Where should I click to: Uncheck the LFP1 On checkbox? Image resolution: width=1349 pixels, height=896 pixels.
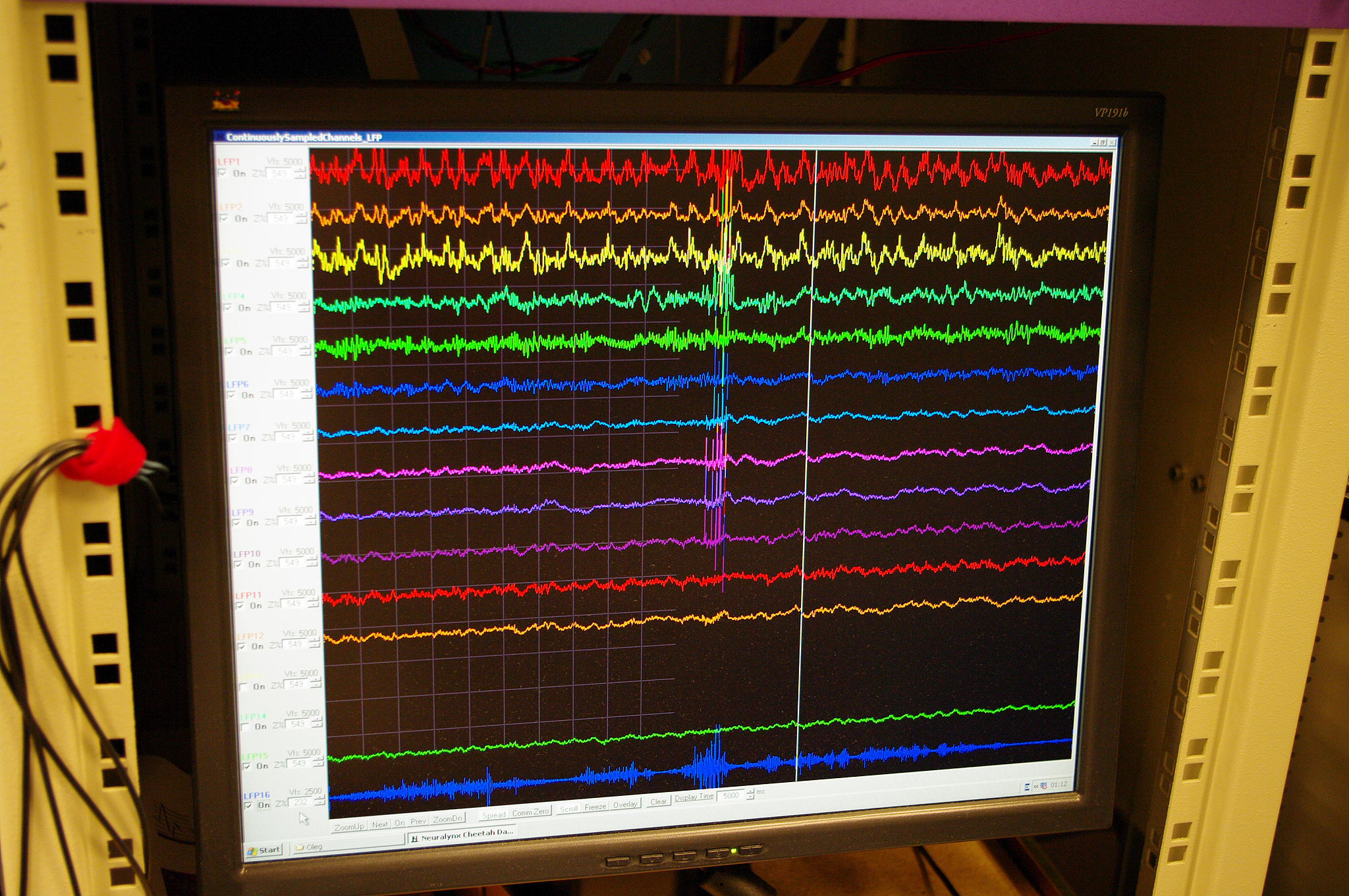pyautogui.click(x=223, y=173)
